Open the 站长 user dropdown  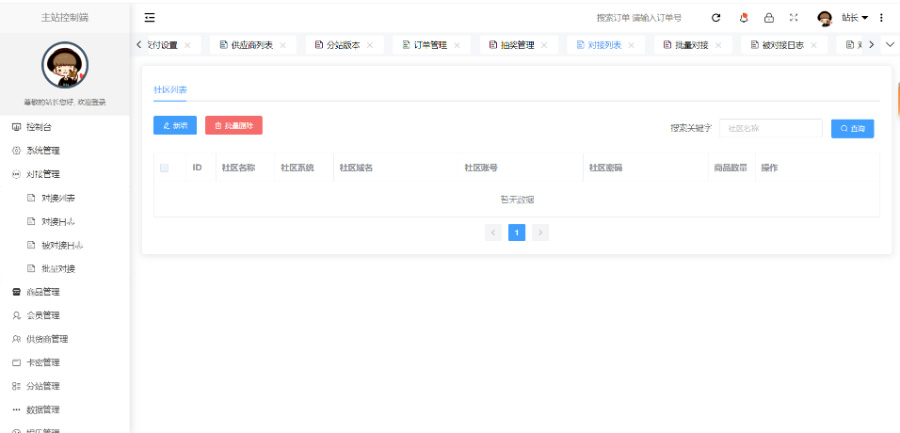[x=853, y=17]
